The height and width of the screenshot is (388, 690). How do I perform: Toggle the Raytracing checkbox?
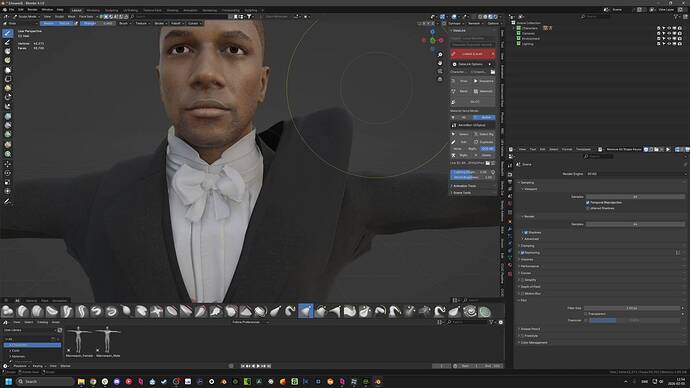pos(522,253)
